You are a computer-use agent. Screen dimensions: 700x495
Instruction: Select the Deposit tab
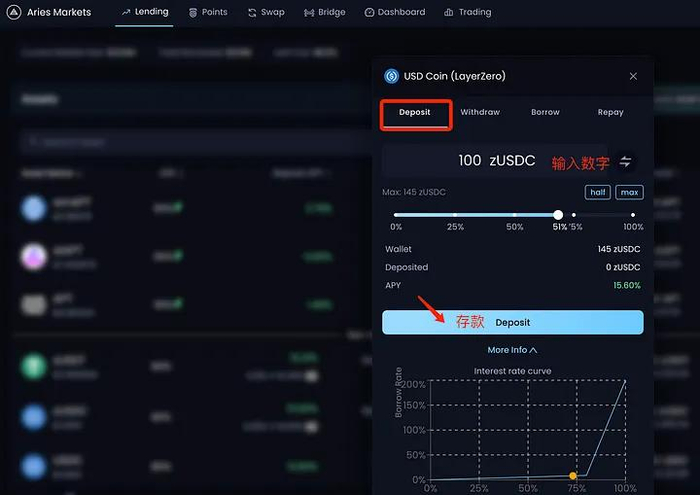pyautogui.click(x=415, y=113)
